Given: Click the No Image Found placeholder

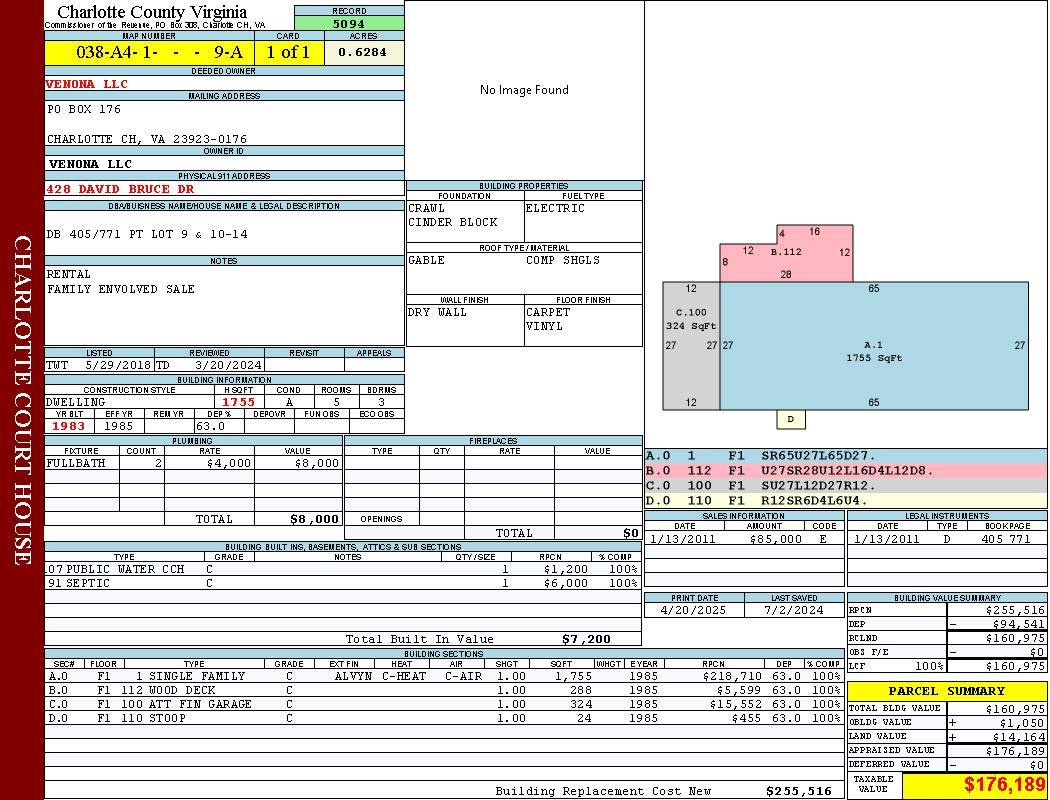Looking at the screenshot, I should pos(524,90).
